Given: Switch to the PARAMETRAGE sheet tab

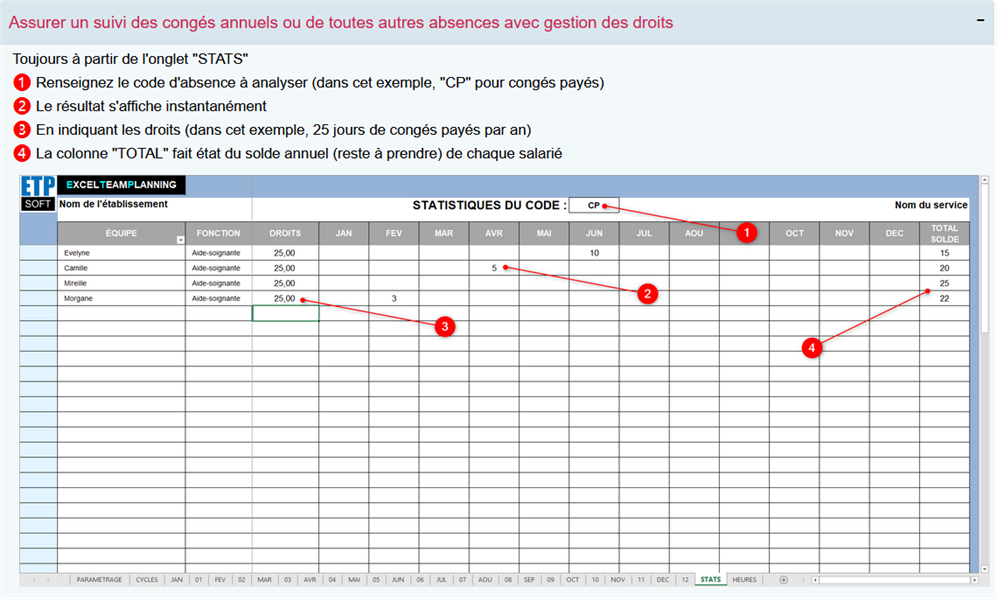Looking at the screenshot, I should (99, 580).
